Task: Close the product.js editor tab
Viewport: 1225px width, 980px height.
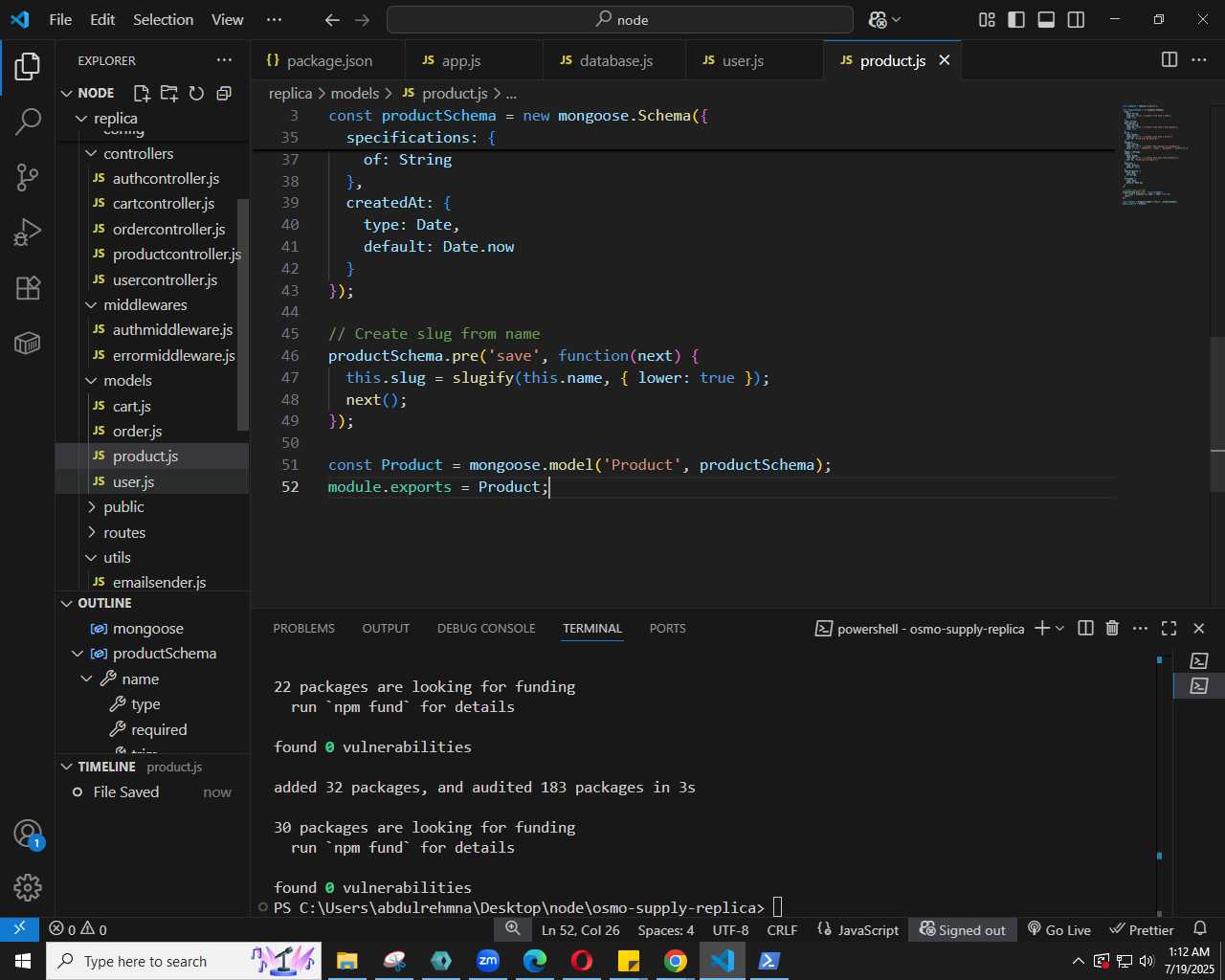Action: 945,60
